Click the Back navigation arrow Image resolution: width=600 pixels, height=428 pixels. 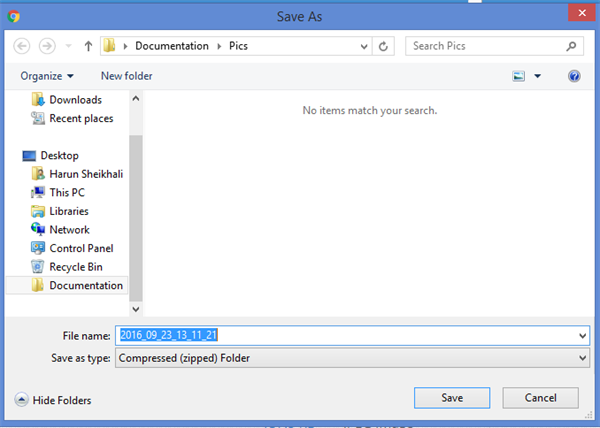tap(21, 46)
